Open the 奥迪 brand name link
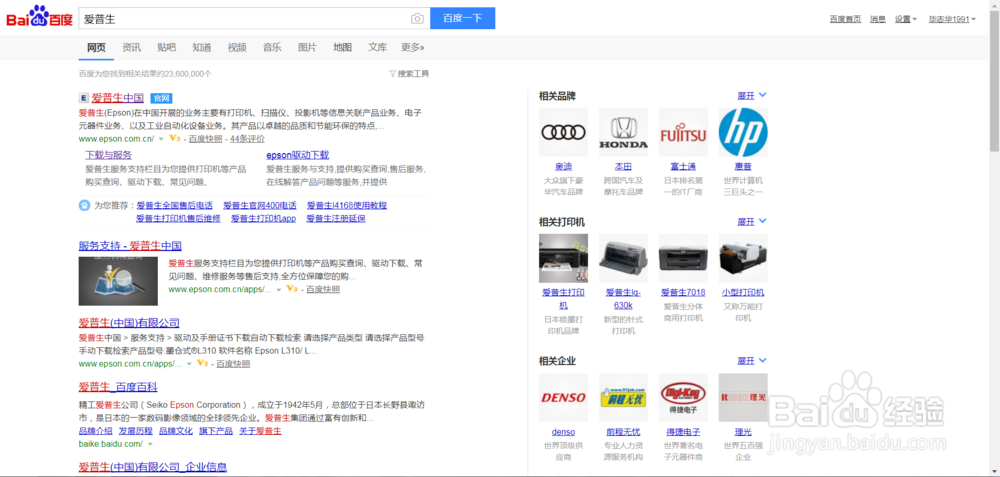 point(563,166)
